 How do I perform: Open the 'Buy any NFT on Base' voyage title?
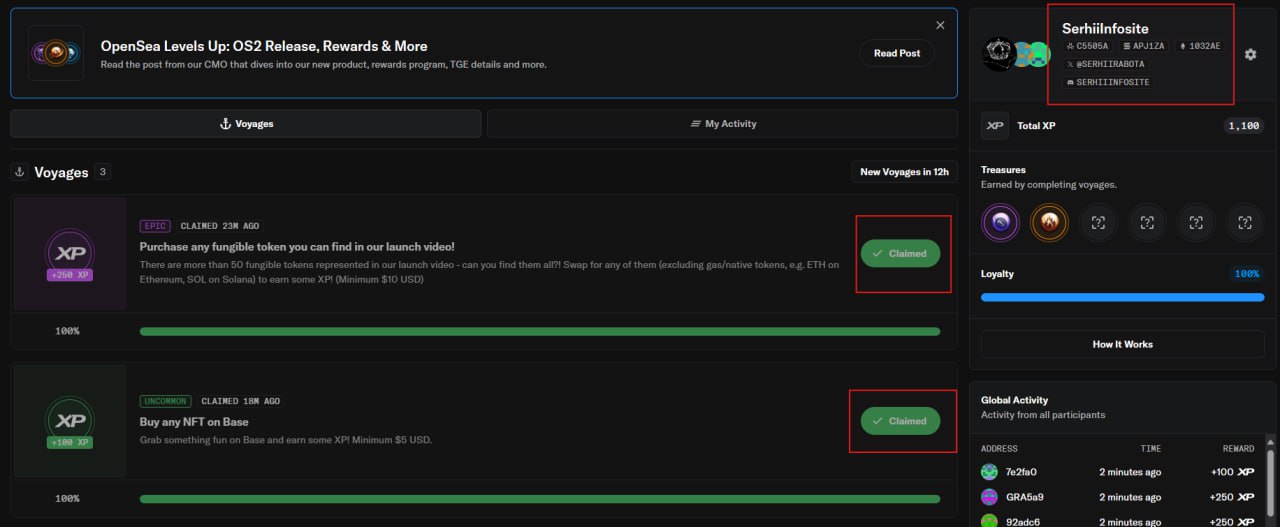194,422
